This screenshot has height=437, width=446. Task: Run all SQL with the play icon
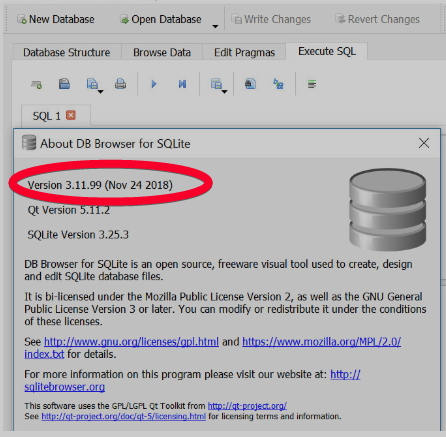[154, 84]
